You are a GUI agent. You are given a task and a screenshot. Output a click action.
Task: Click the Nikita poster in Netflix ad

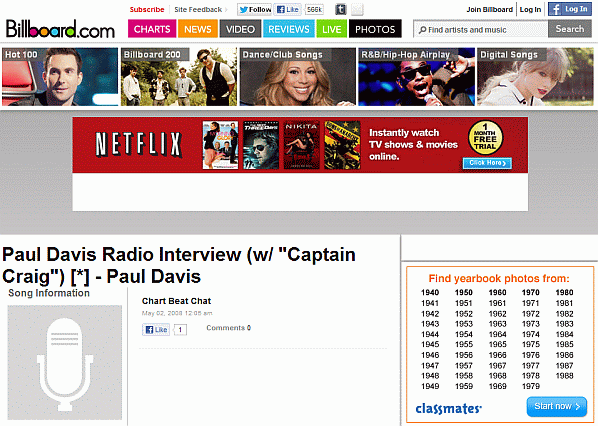[x=301, y=145]
